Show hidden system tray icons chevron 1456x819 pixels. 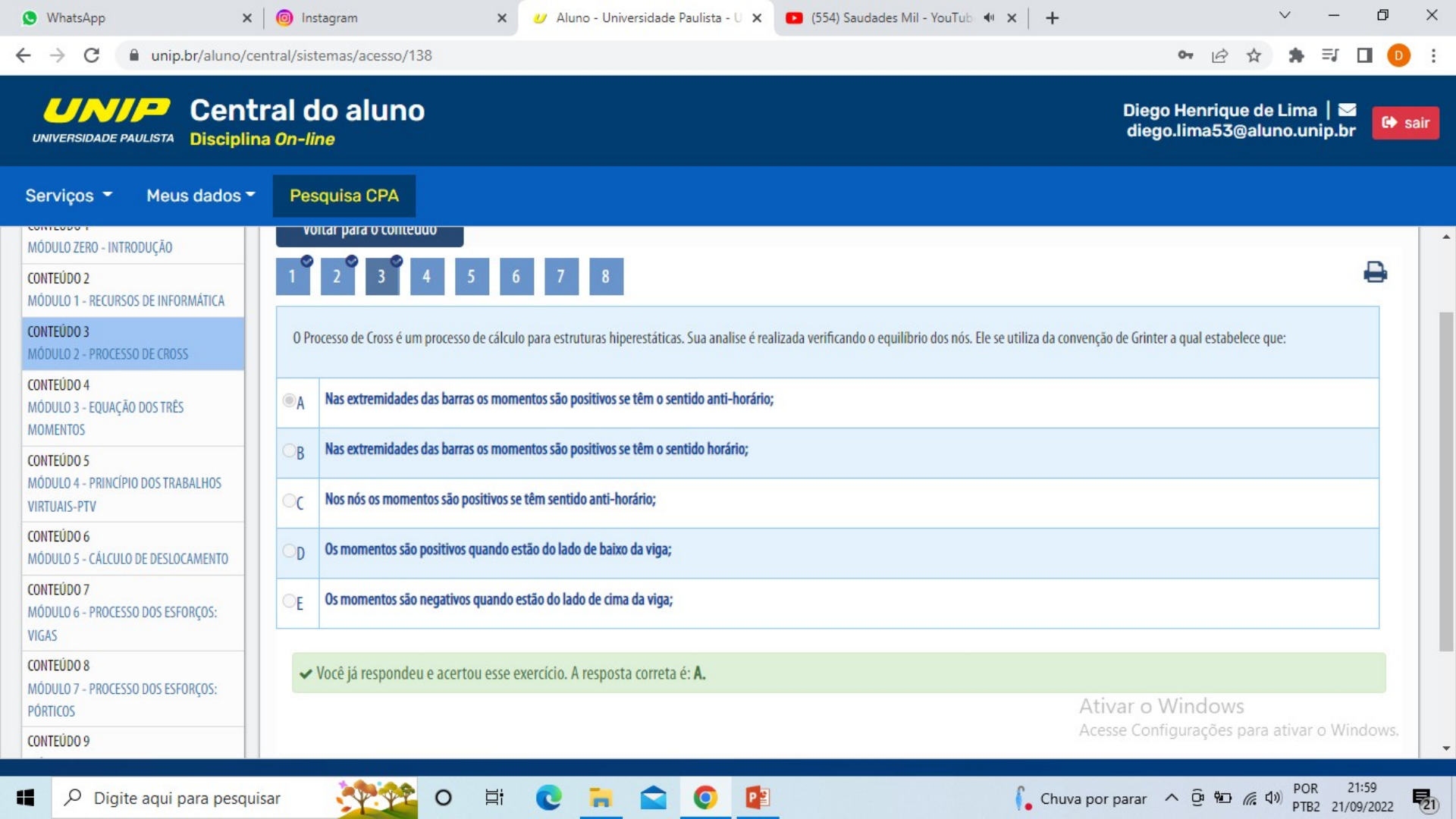pyautogui.click(x=1171, y=798)
